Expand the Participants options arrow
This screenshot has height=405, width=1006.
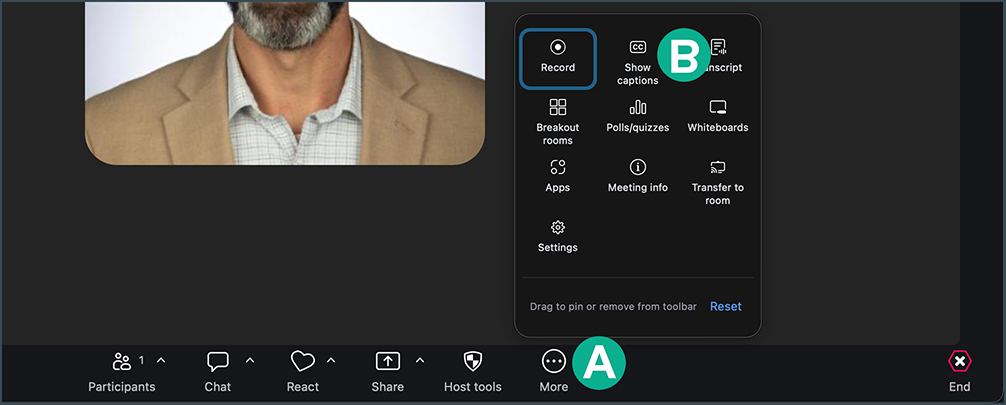[x=161, y=361]
